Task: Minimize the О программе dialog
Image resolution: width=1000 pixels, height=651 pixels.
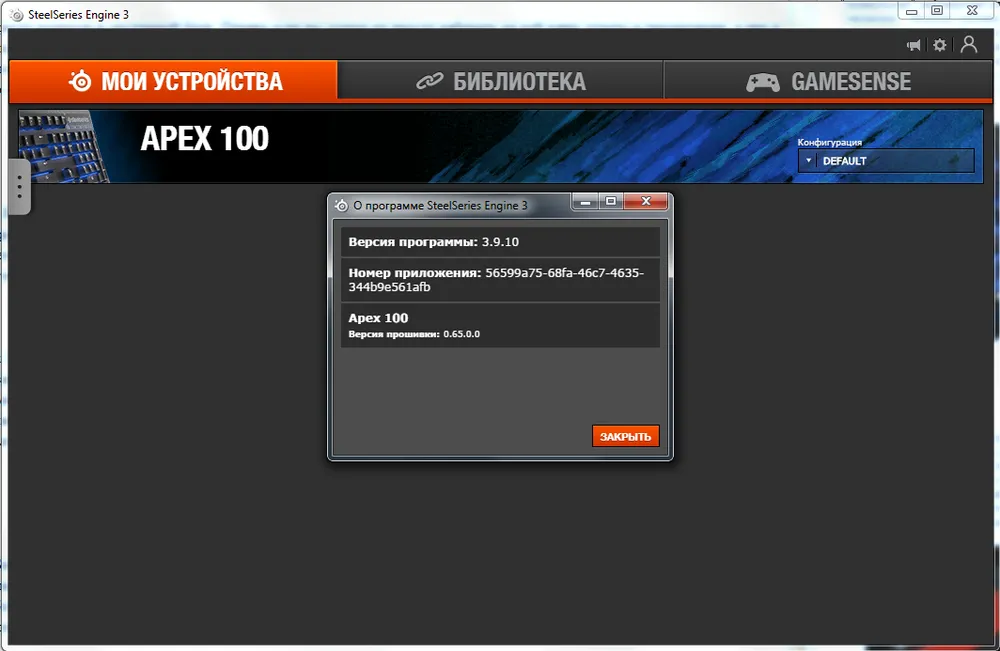Action: pyautogui.click(x=585, y=201)
